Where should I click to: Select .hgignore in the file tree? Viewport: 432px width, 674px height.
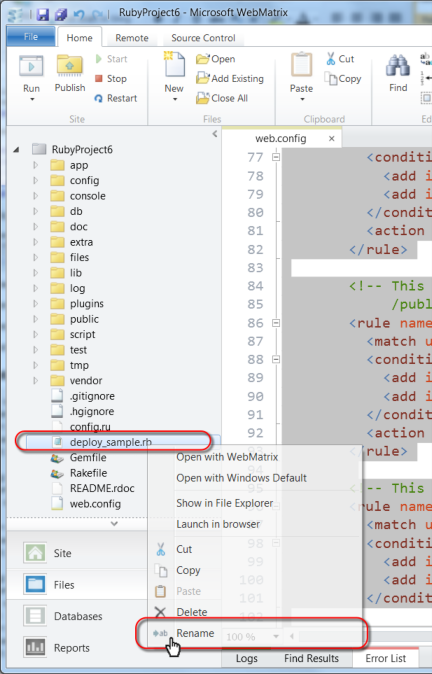[x=92, y=411]
